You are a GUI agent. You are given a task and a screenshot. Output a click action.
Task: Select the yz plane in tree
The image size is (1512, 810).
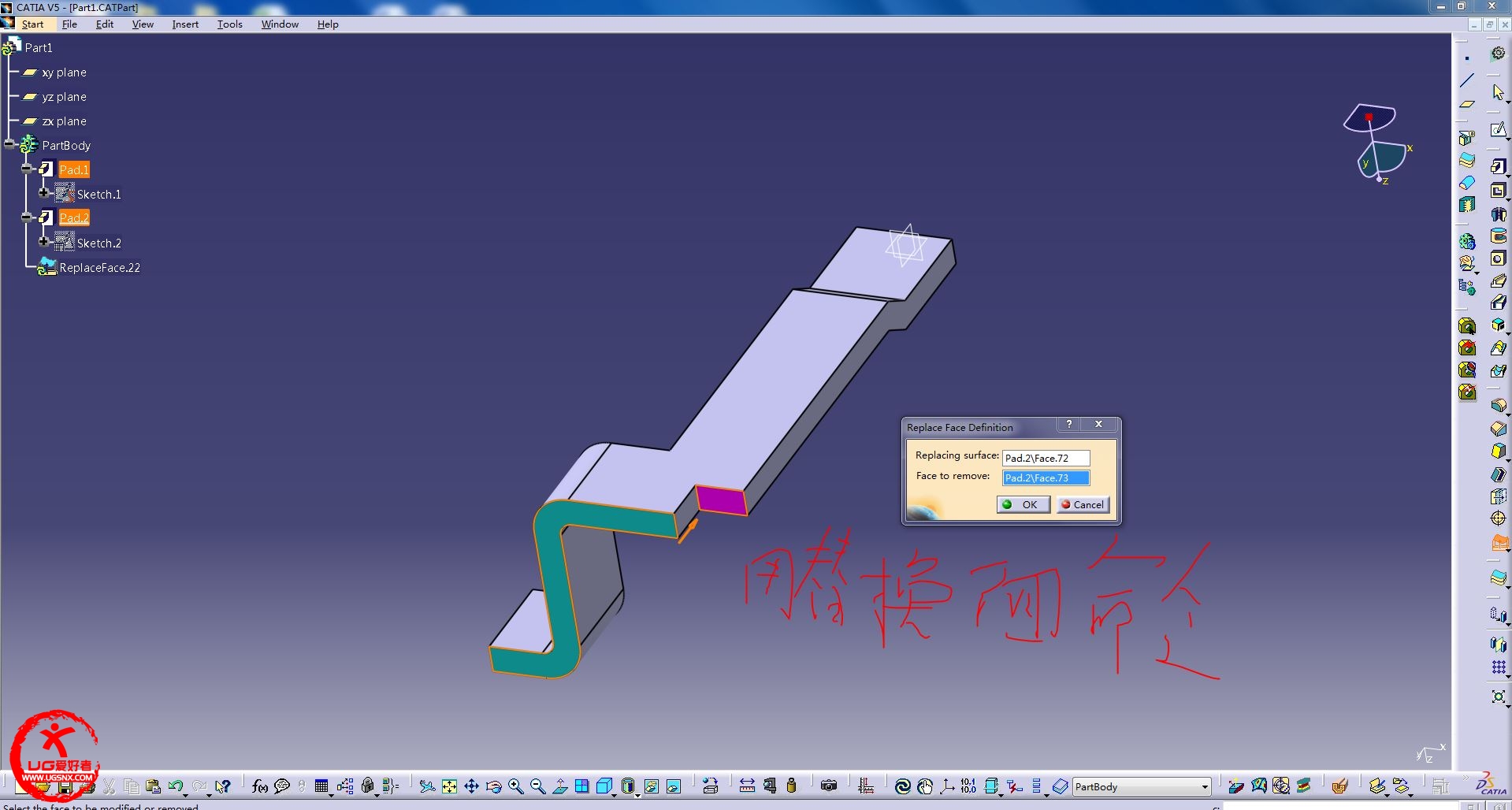64,97
